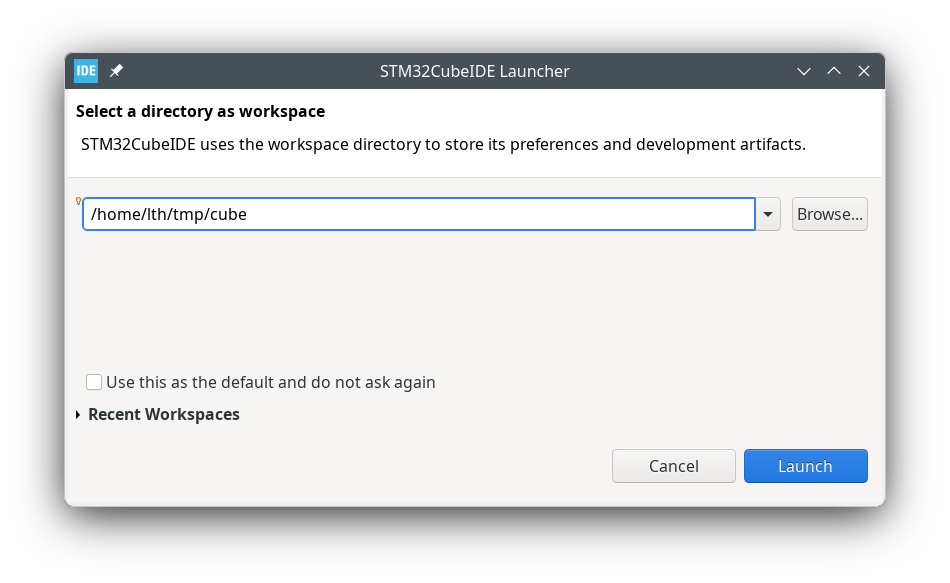Click the 'Select a directory as workspace' heading

point(200,111)
